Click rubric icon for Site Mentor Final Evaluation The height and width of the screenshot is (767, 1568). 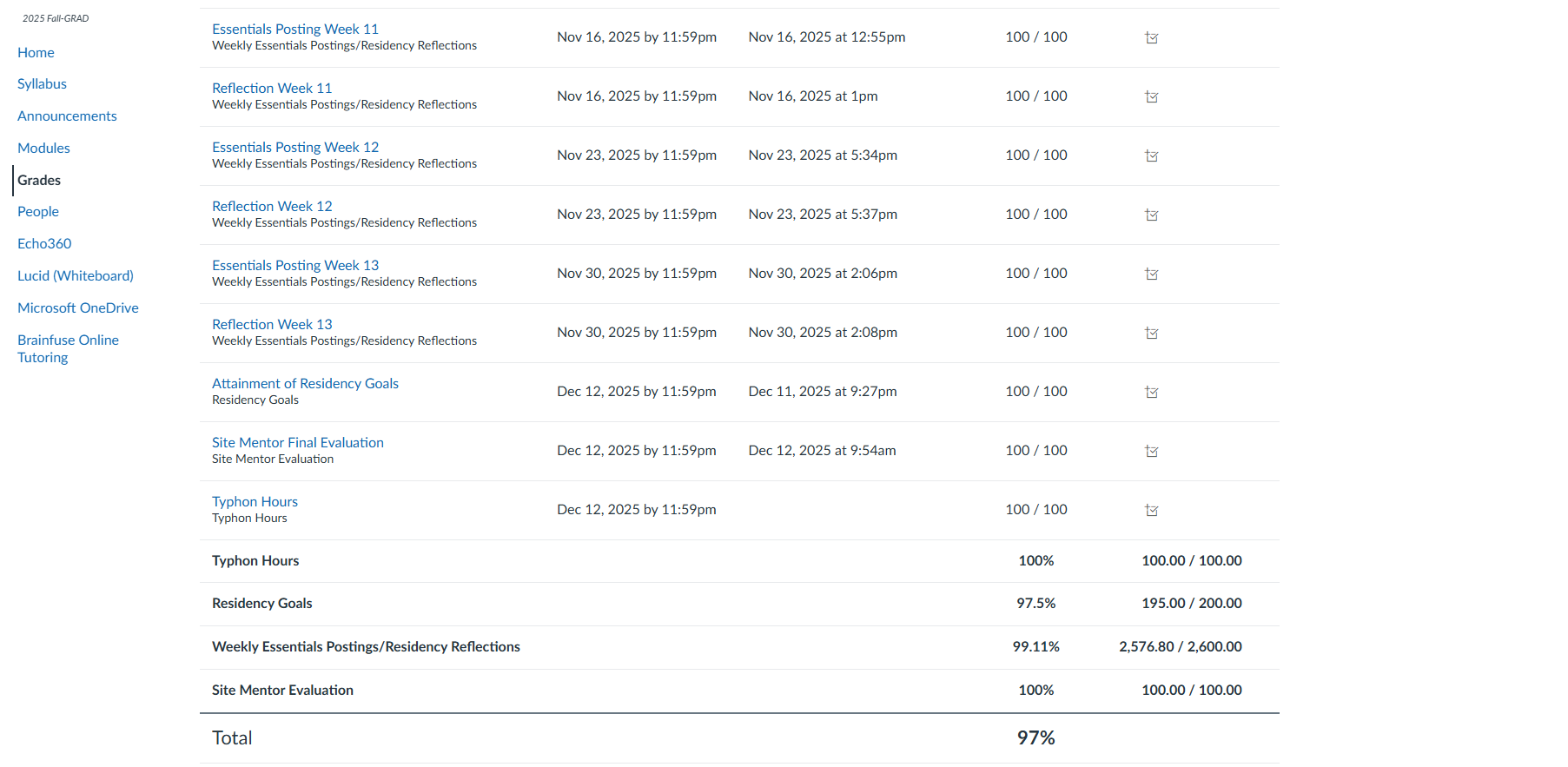point(1152,451)
